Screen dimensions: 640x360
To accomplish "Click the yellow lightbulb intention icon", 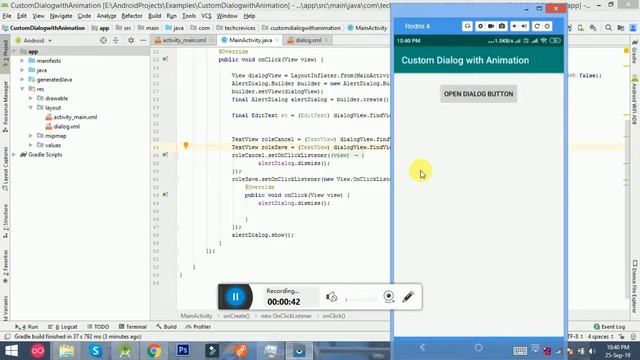I will coord(186,145).
